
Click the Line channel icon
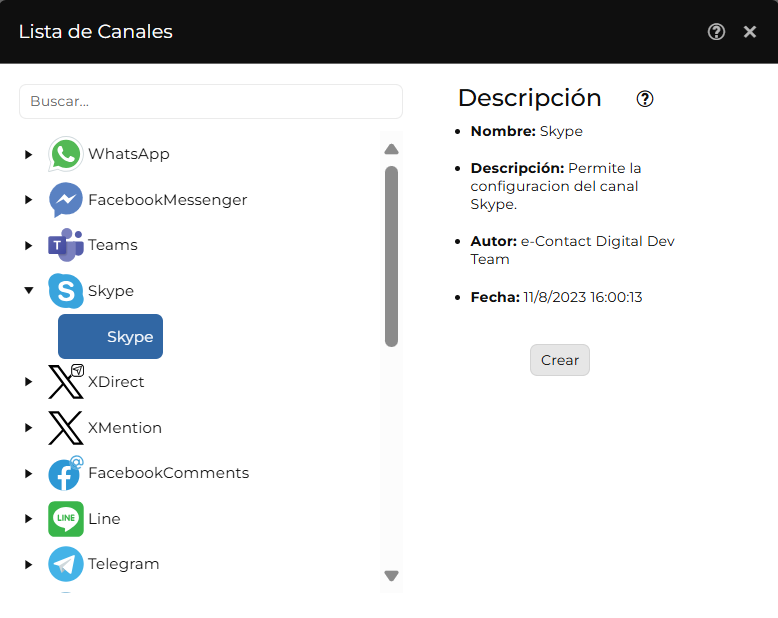(x=65, y=519)
